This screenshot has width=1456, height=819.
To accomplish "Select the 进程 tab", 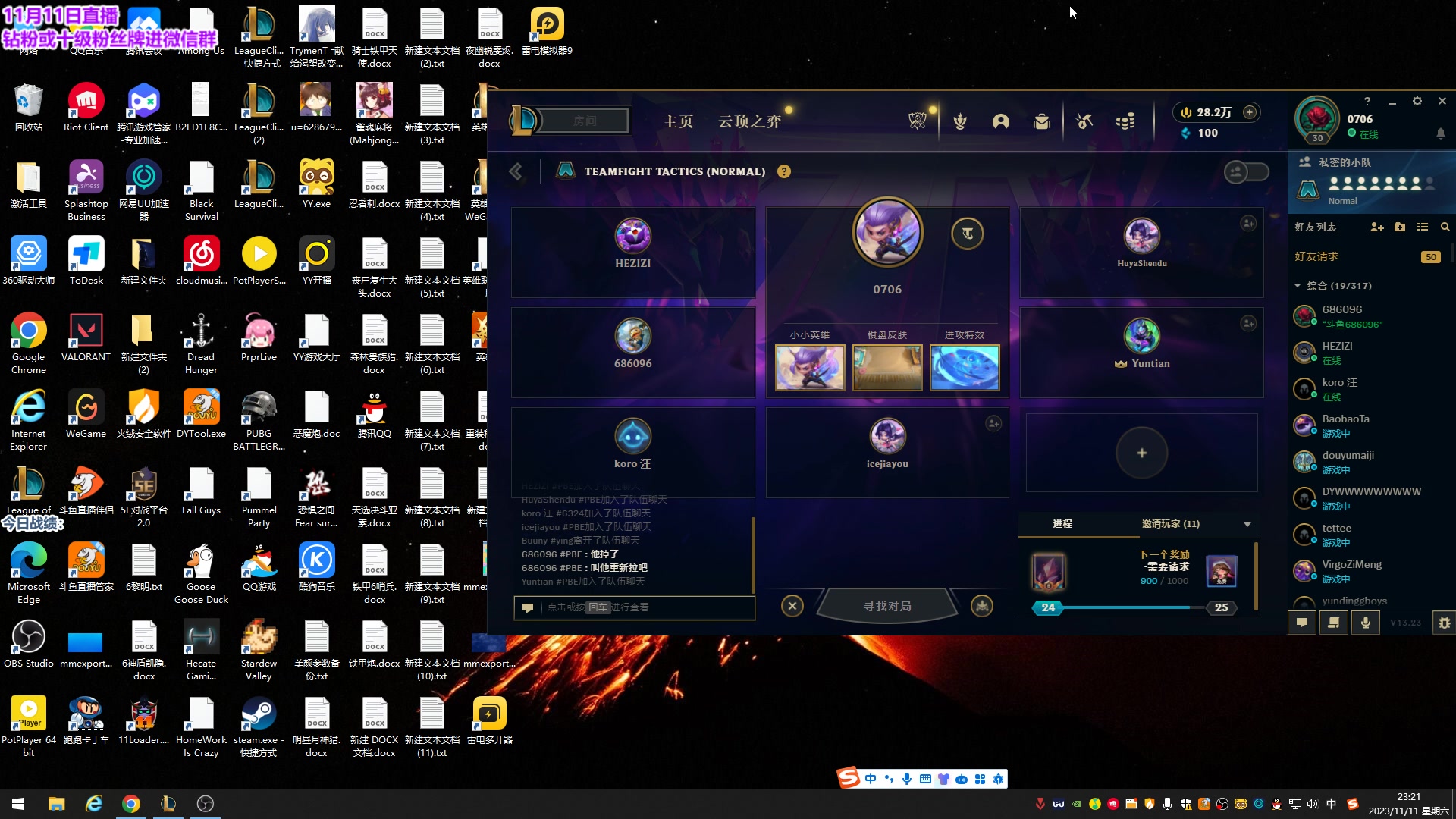I will click(x=1062, y=524).
